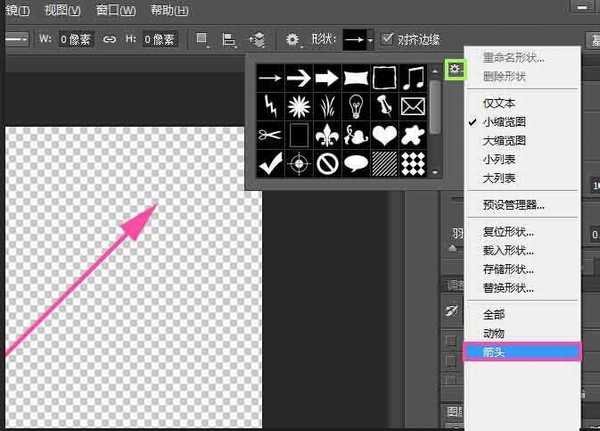Select the bold block arrow shape

(x=327, y=78)
